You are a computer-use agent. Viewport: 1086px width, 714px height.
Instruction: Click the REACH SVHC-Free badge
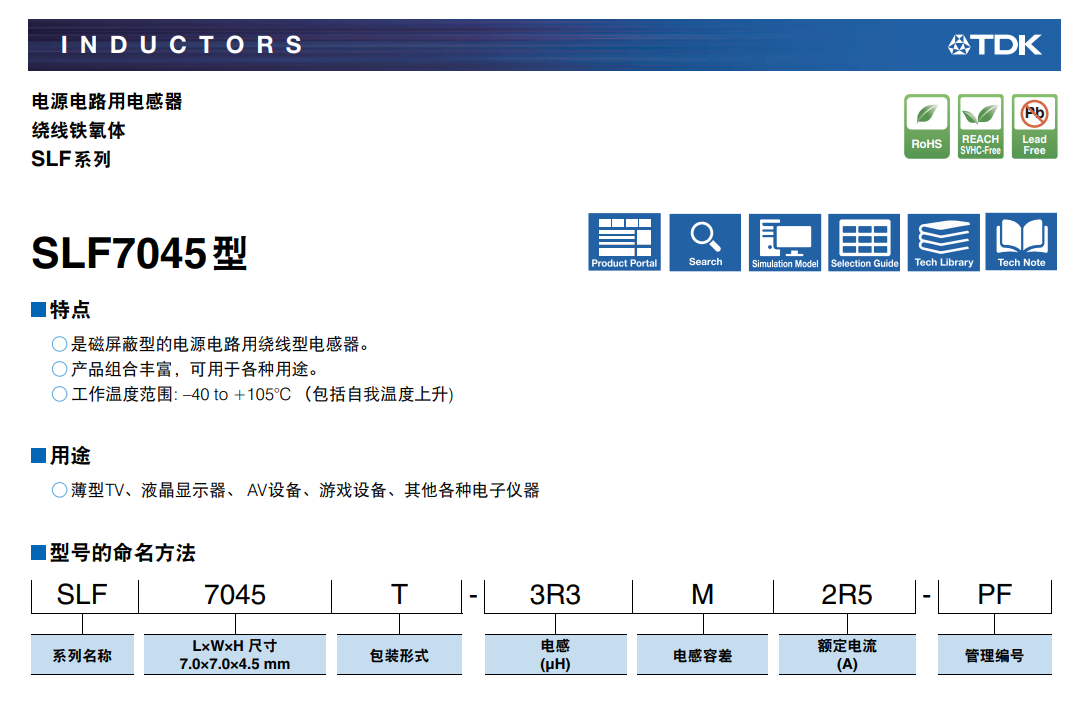[981, 127]
